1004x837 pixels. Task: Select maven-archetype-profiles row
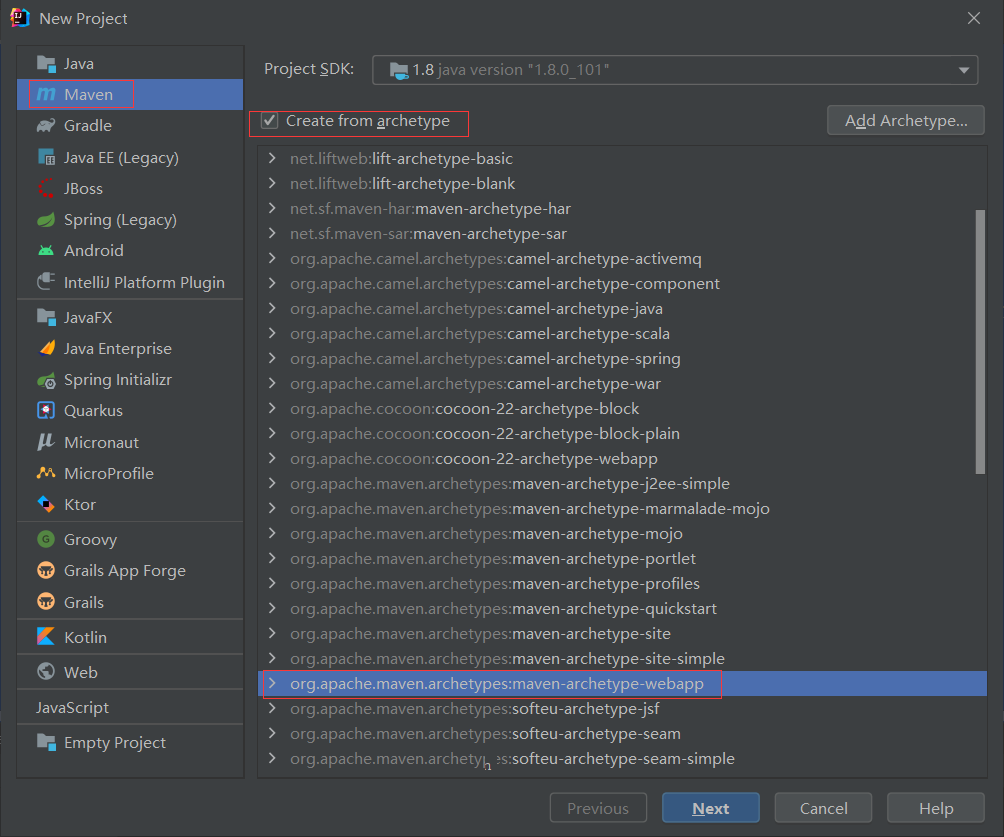point(622,583)
